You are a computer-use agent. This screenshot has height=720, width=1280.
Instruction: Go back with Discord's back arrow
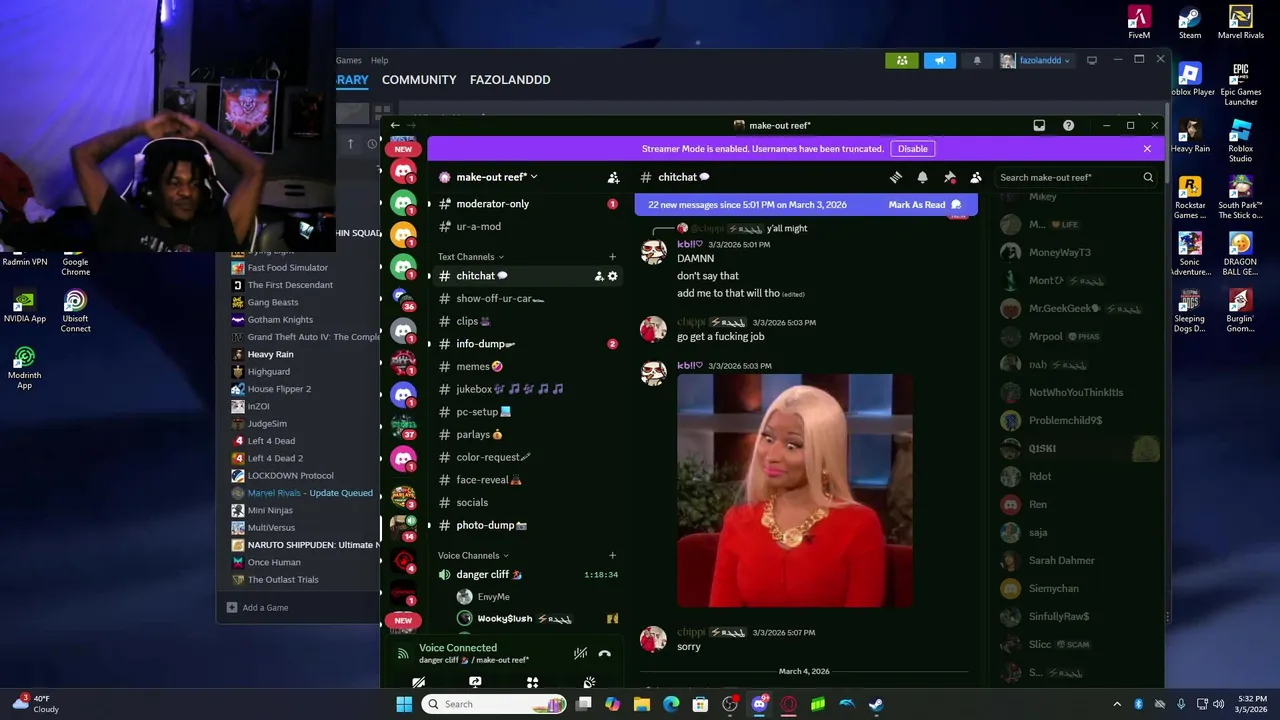tap(395, 125)
